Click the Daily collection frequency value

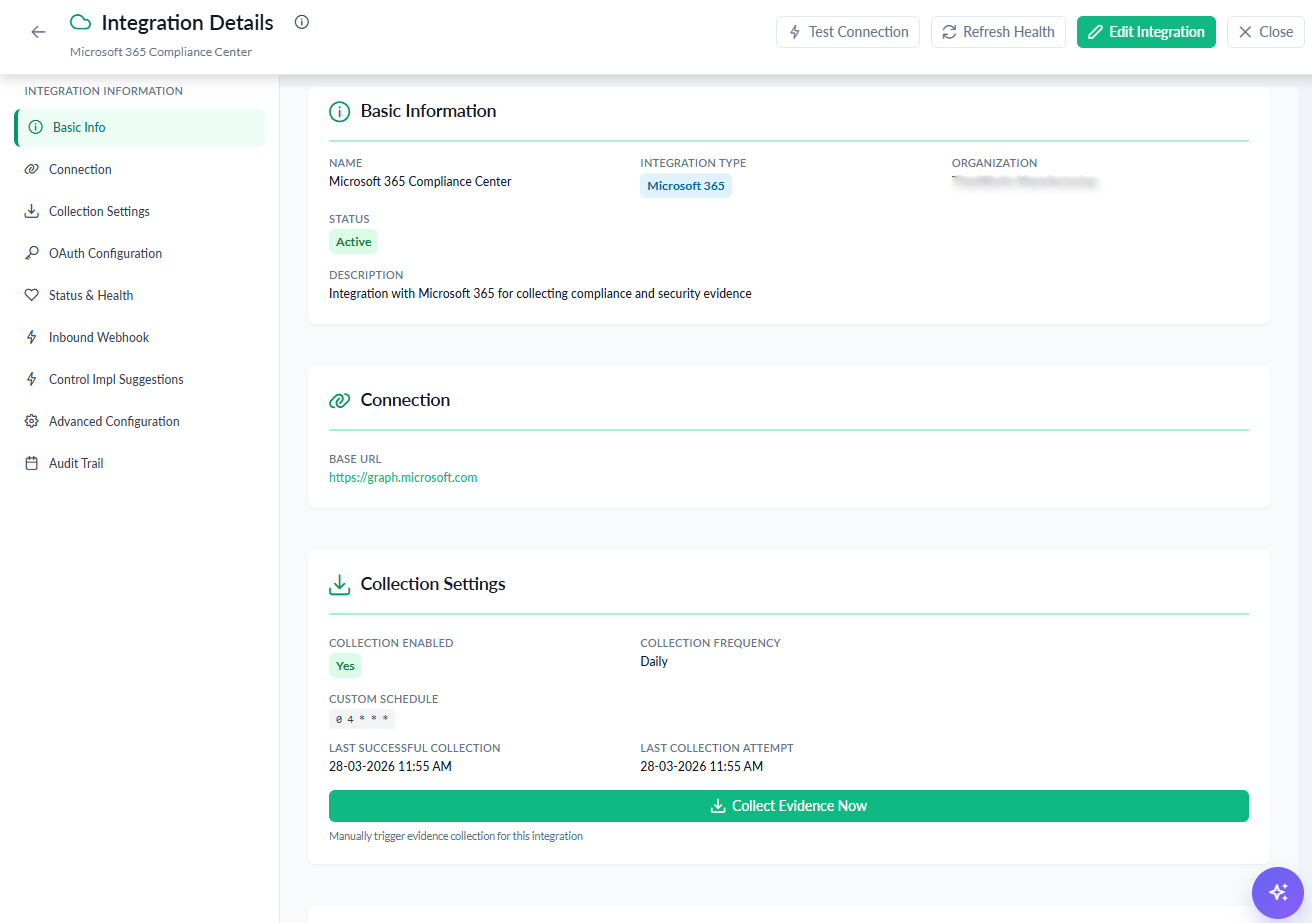point(654,662)
